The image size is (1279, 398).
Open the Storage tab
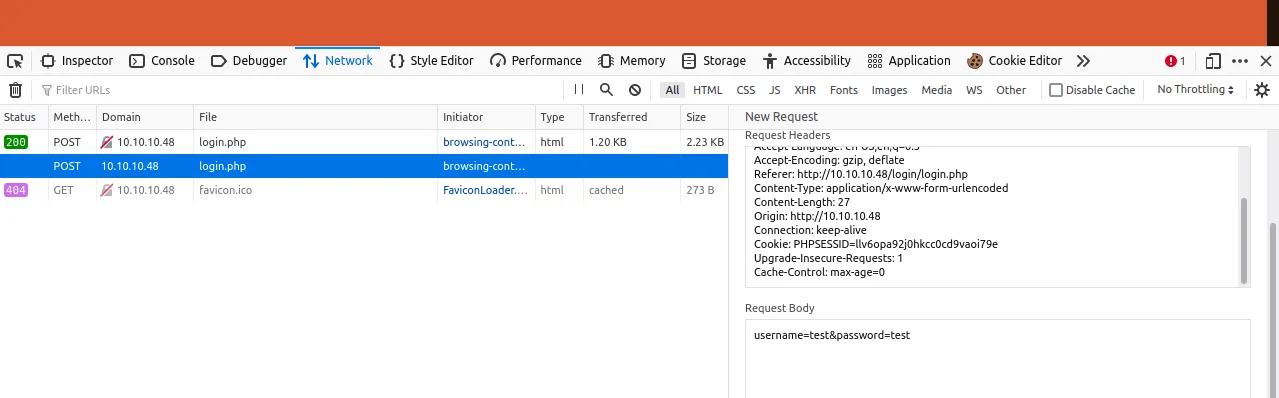coord(714,61)
